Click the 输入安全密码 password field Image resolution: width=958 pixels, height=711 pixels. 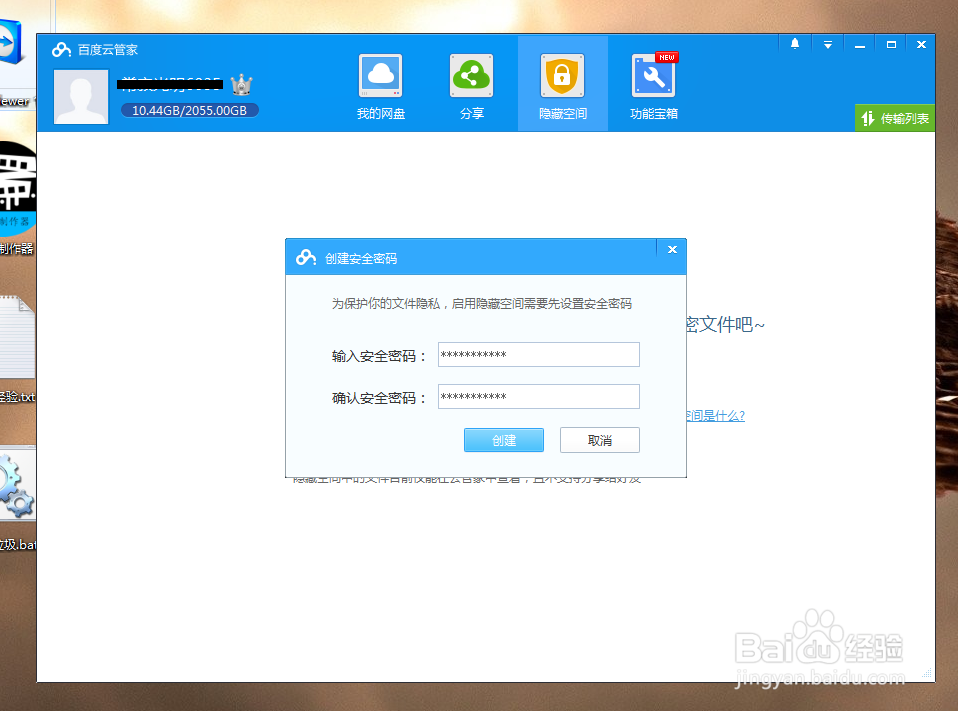coord(538,354)
